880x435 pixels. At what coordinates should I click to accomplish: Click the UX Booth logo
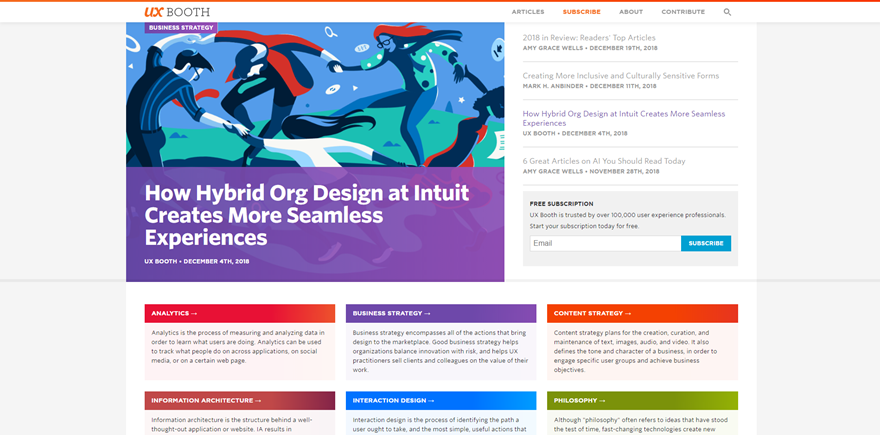[x=177, y=12]
